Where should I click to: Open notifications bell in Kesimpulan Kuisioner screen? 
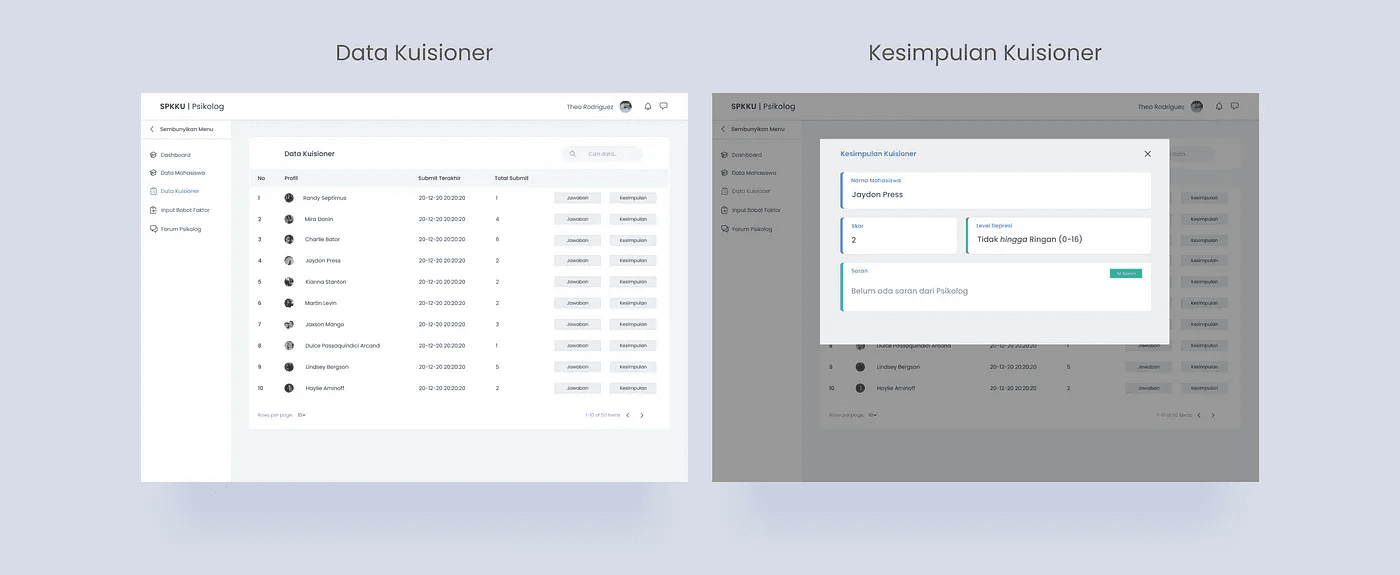[x=1219, y=106]
